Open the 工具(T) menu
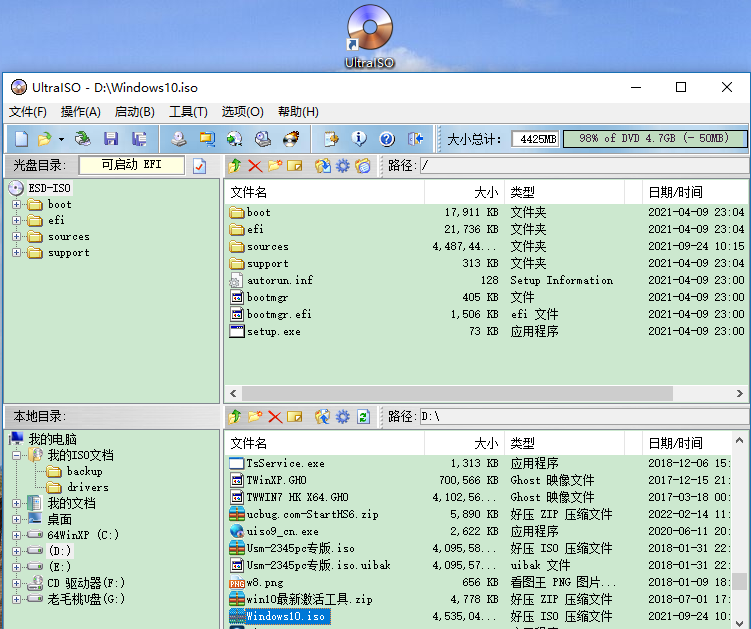 pos(188,112)
